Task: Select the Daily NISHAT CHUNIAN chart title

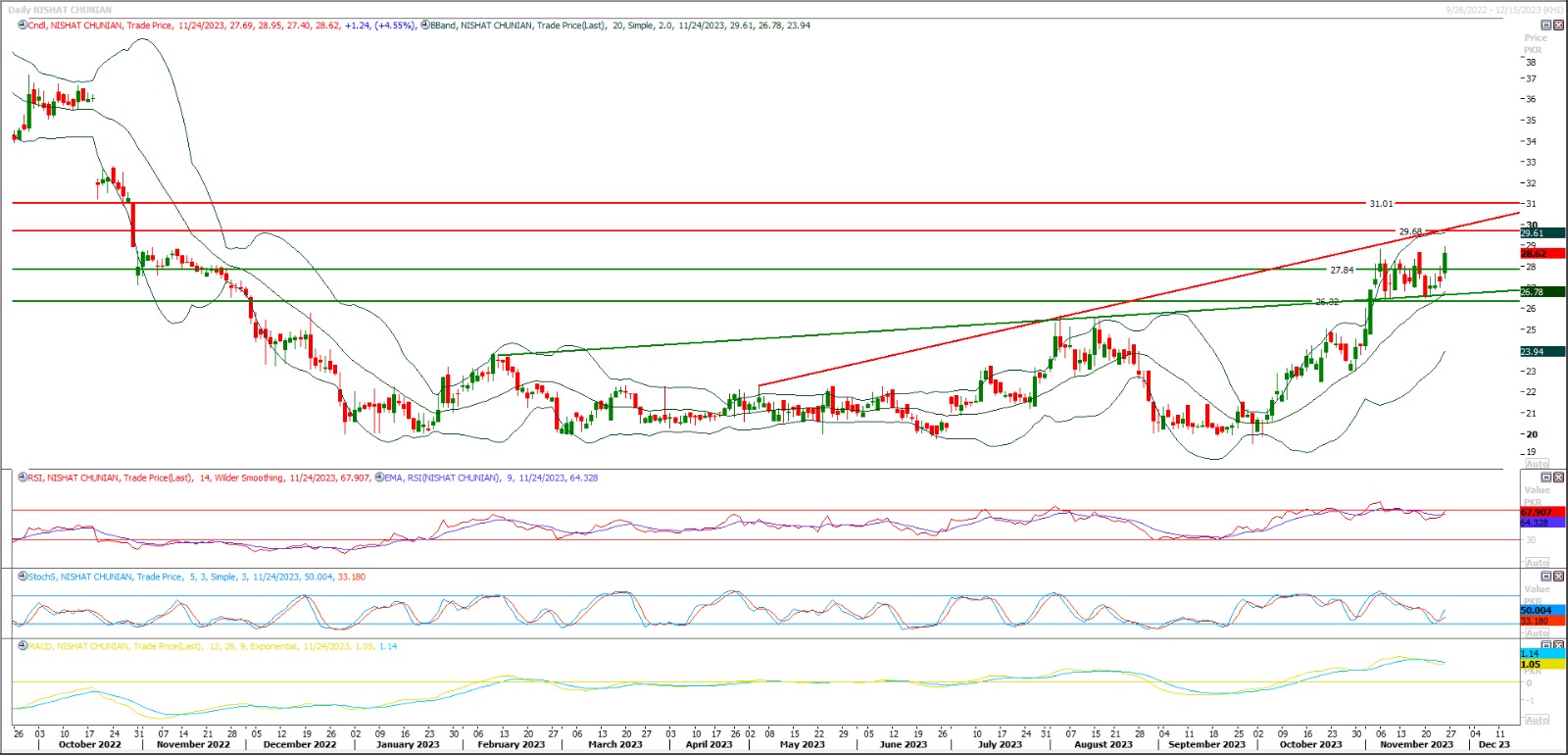Action: (60, 10)
